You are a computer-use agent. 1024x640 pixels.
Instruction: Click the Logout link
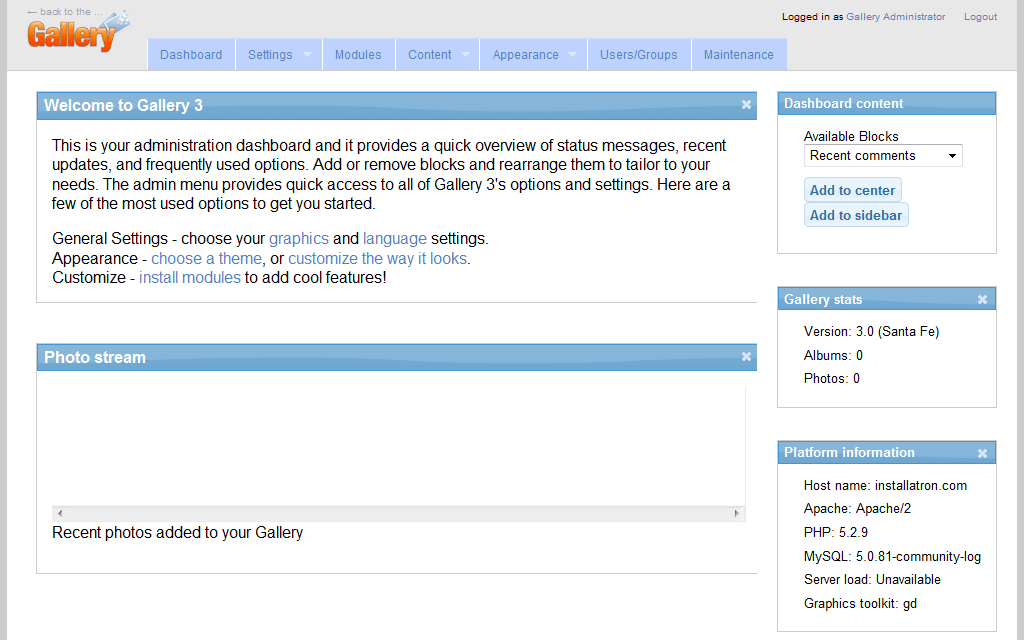click(x=980, y=17)
